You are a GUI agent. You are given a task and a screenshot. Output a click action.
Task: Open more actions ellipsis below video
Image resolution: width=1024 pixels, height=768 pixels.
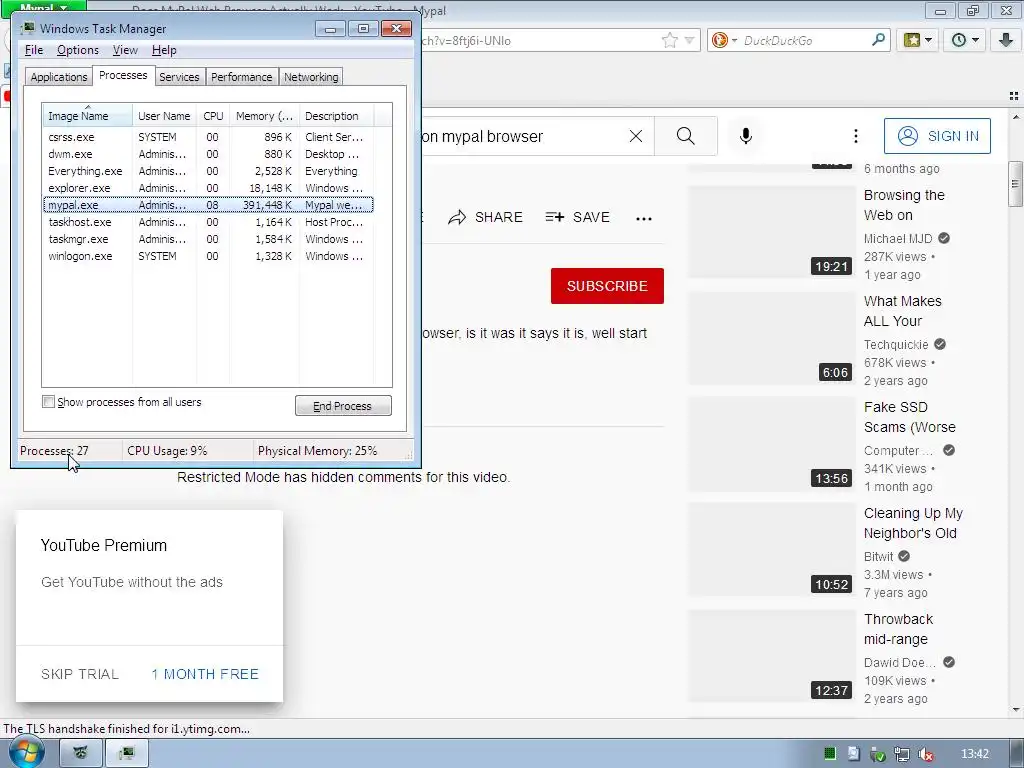[644, 219]
